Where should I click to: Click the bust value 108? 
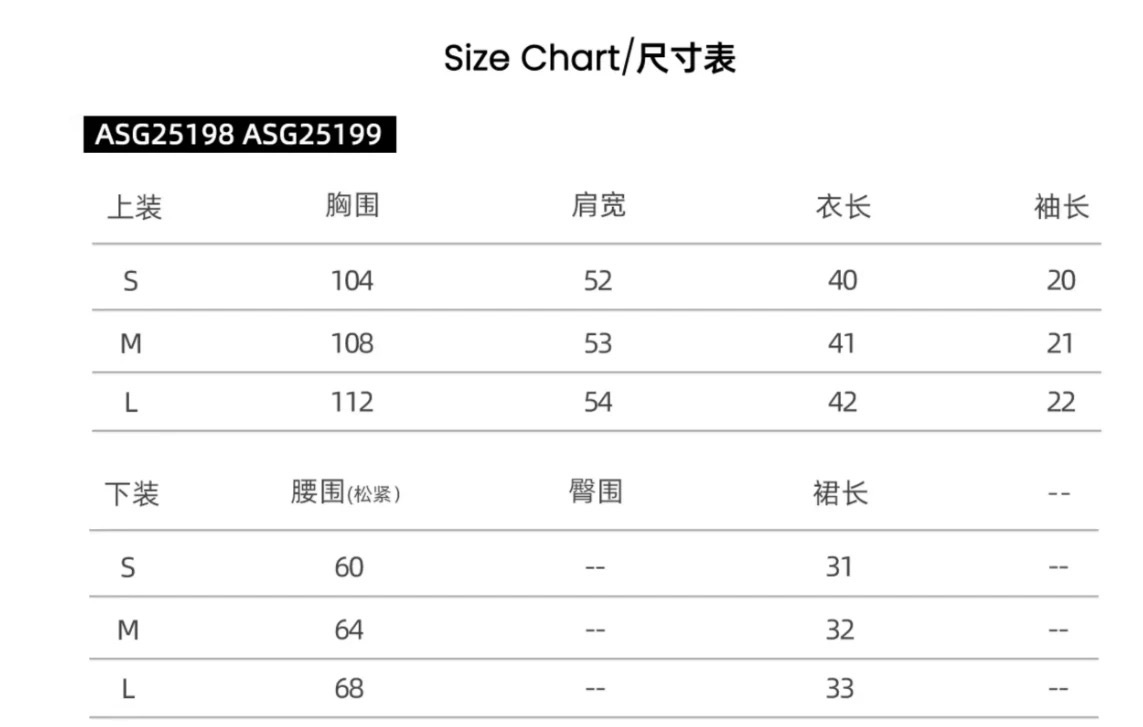(352, 343)
